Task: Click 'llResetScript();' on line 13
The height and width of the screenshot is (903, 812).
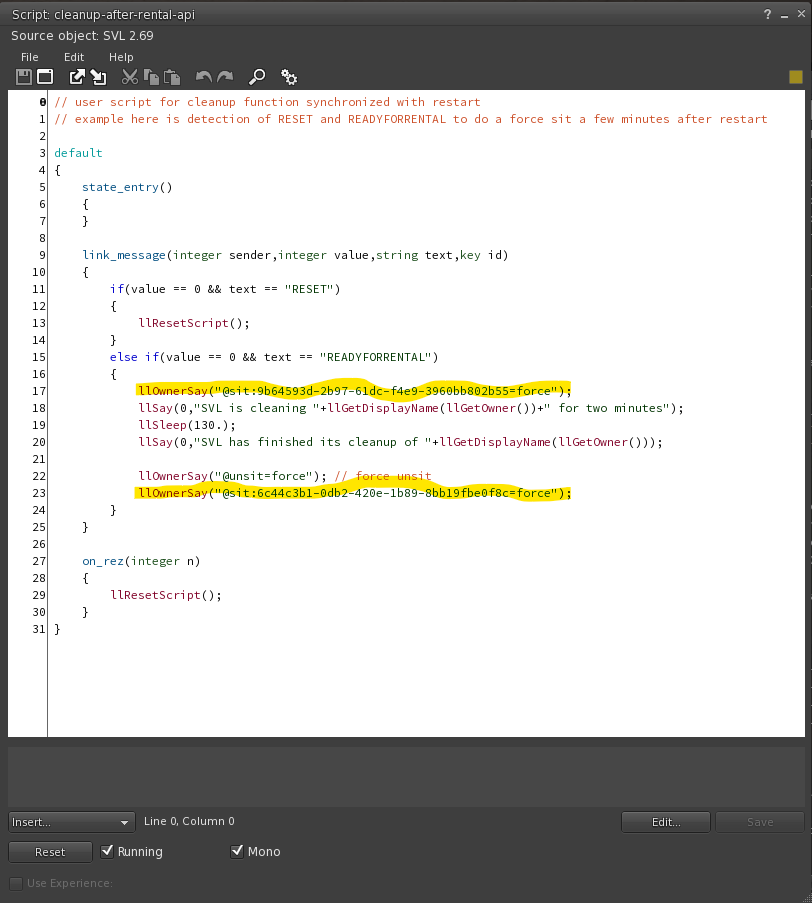Action: (x=194, y=323)
